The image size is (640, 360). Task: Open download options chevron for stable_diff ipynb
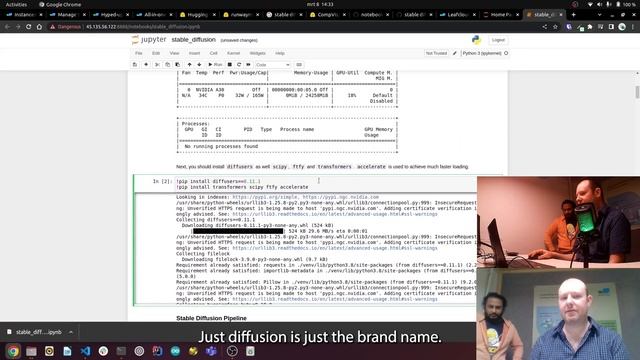pyautogui.click(x=71, y=332)
